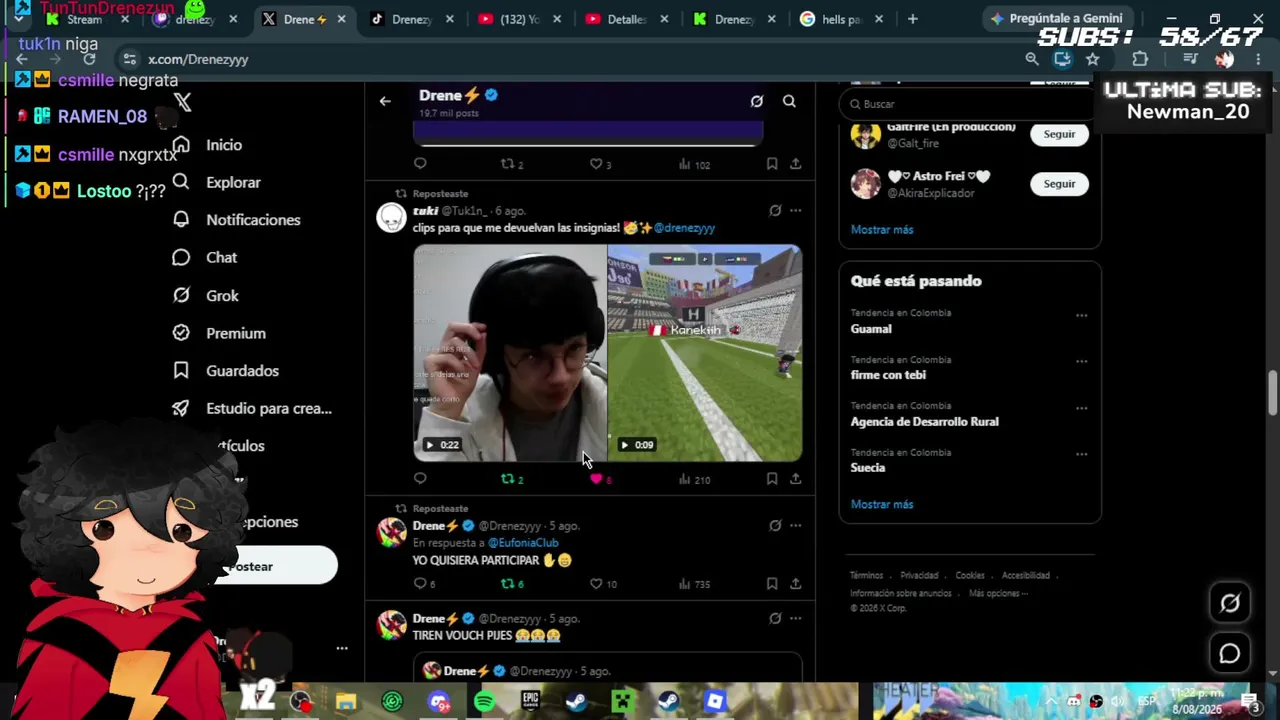
Task: Follow the Astro Frei account
Action: tap(1059, 184)
